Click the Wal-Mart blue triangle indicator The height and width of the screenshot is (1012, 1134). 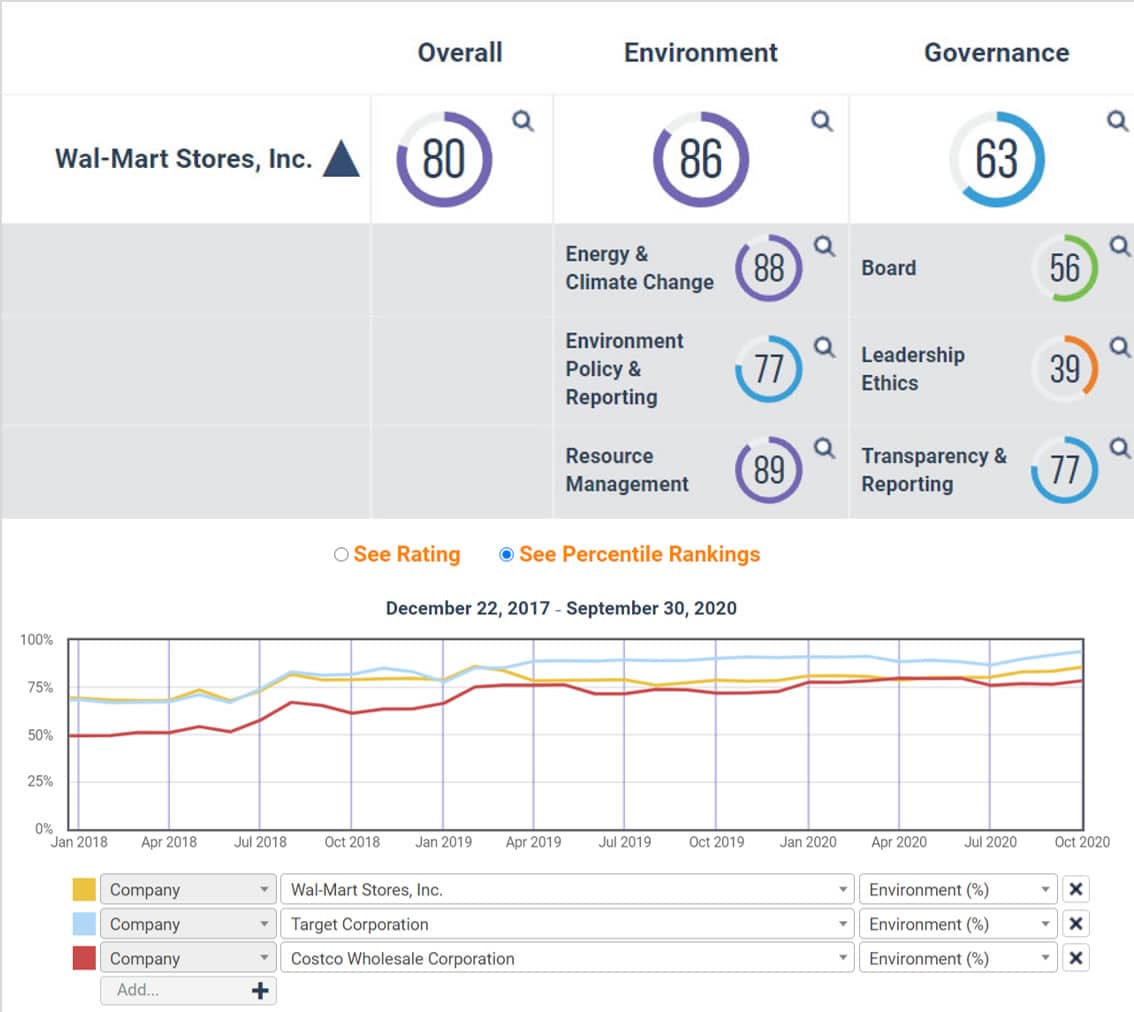(341, 159)
